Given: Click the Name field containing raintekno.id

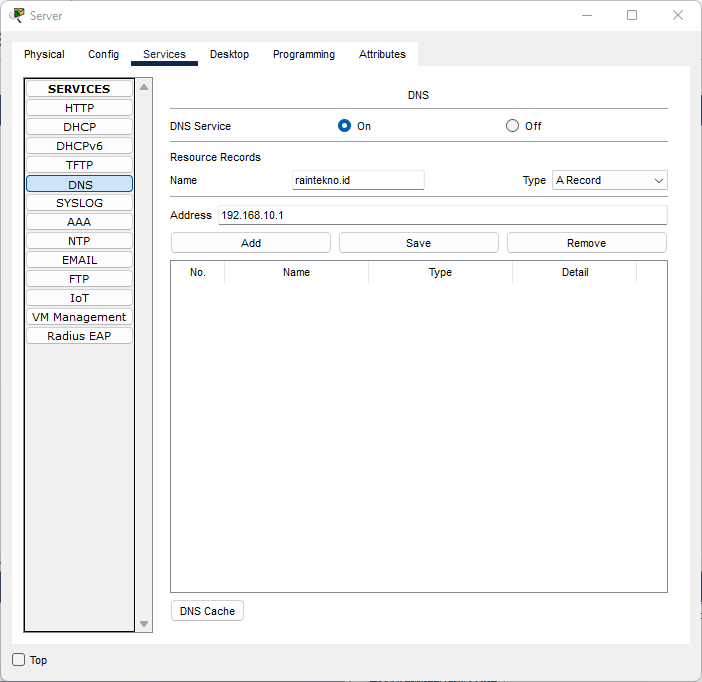Looking at the screenshot, I should pos(358,180).
